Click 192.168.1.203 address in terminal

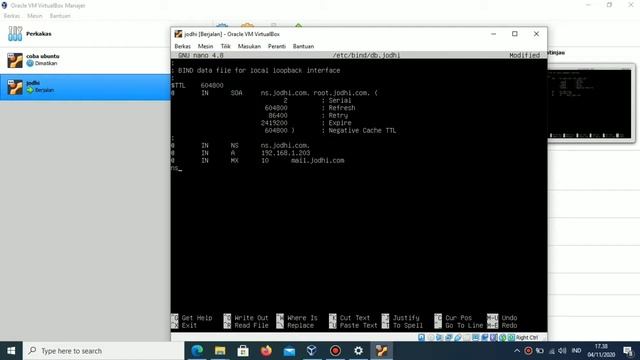286,153
